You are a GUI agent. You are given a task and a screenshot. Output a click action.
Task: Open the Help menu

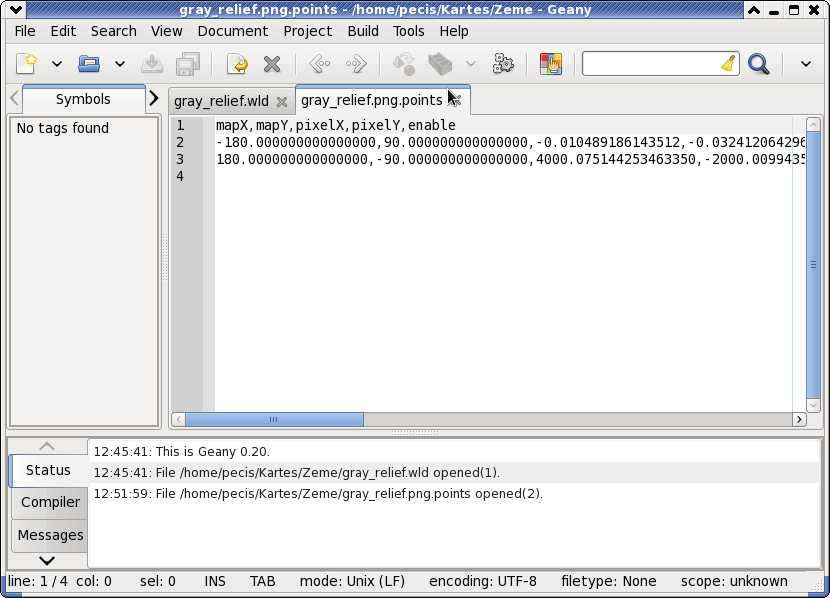click(454, 31)
